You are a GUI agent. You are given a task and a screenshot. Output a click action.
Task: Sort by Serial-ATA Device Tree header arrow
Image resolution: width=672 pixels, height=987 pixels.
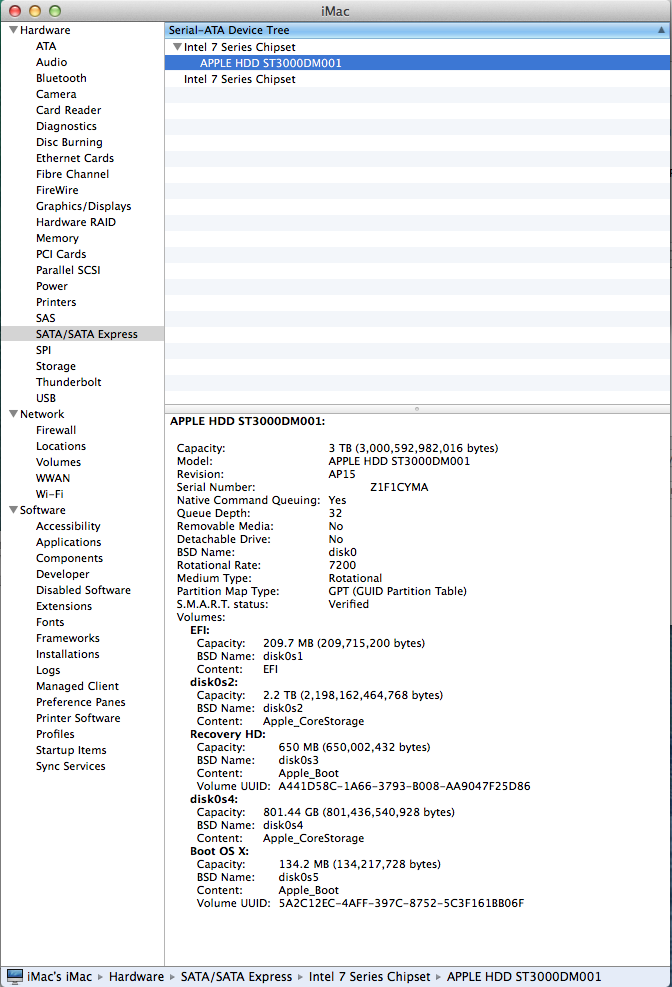pyautogui.click(x=661, y=30)
